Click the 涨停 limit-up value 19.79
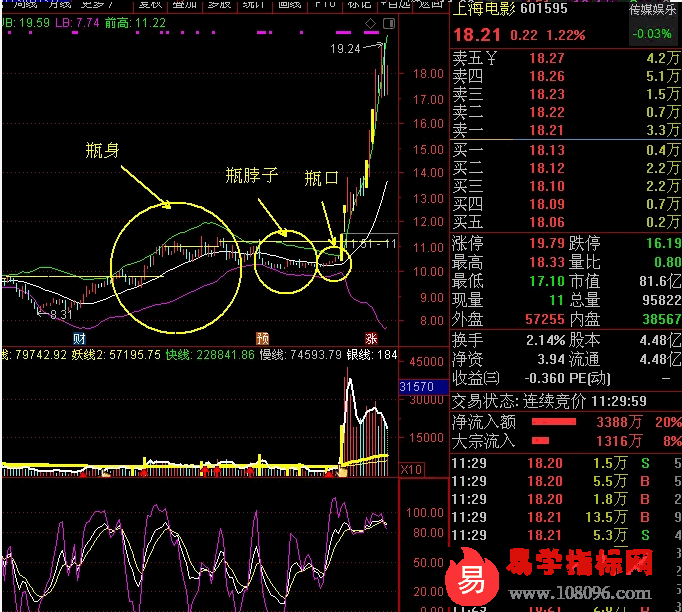682x612 pixels. pos(546,243)
